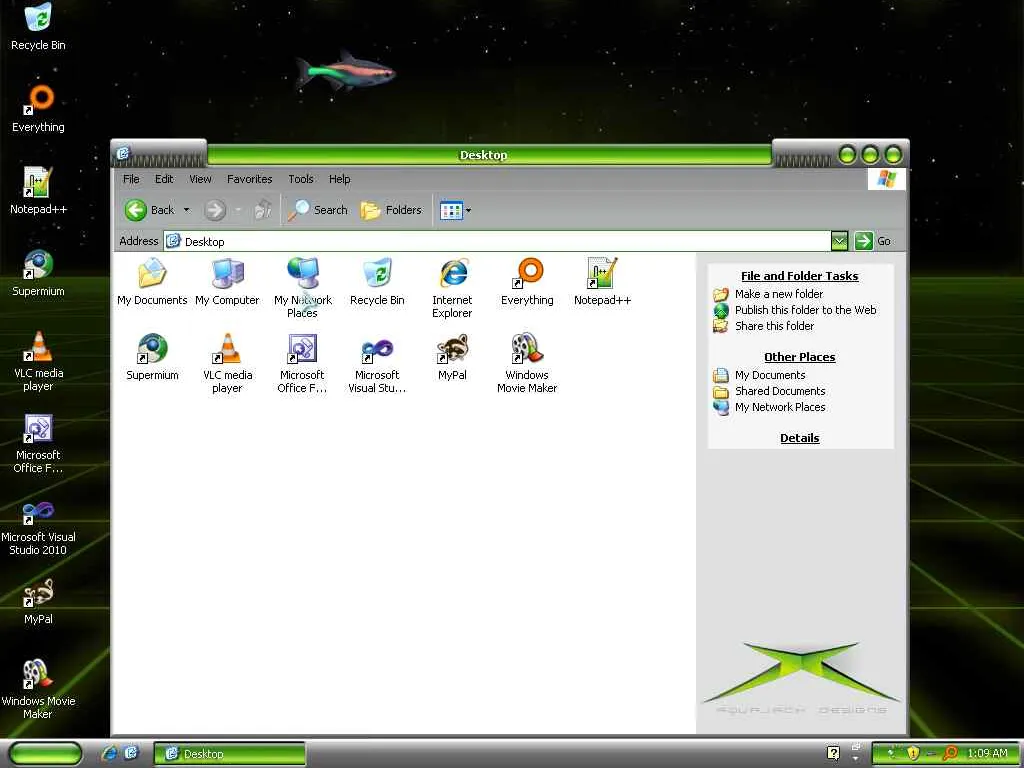The image size is (1024, 768).
Task: Click the Desktop window button on the taskbar
Action: 229,754
